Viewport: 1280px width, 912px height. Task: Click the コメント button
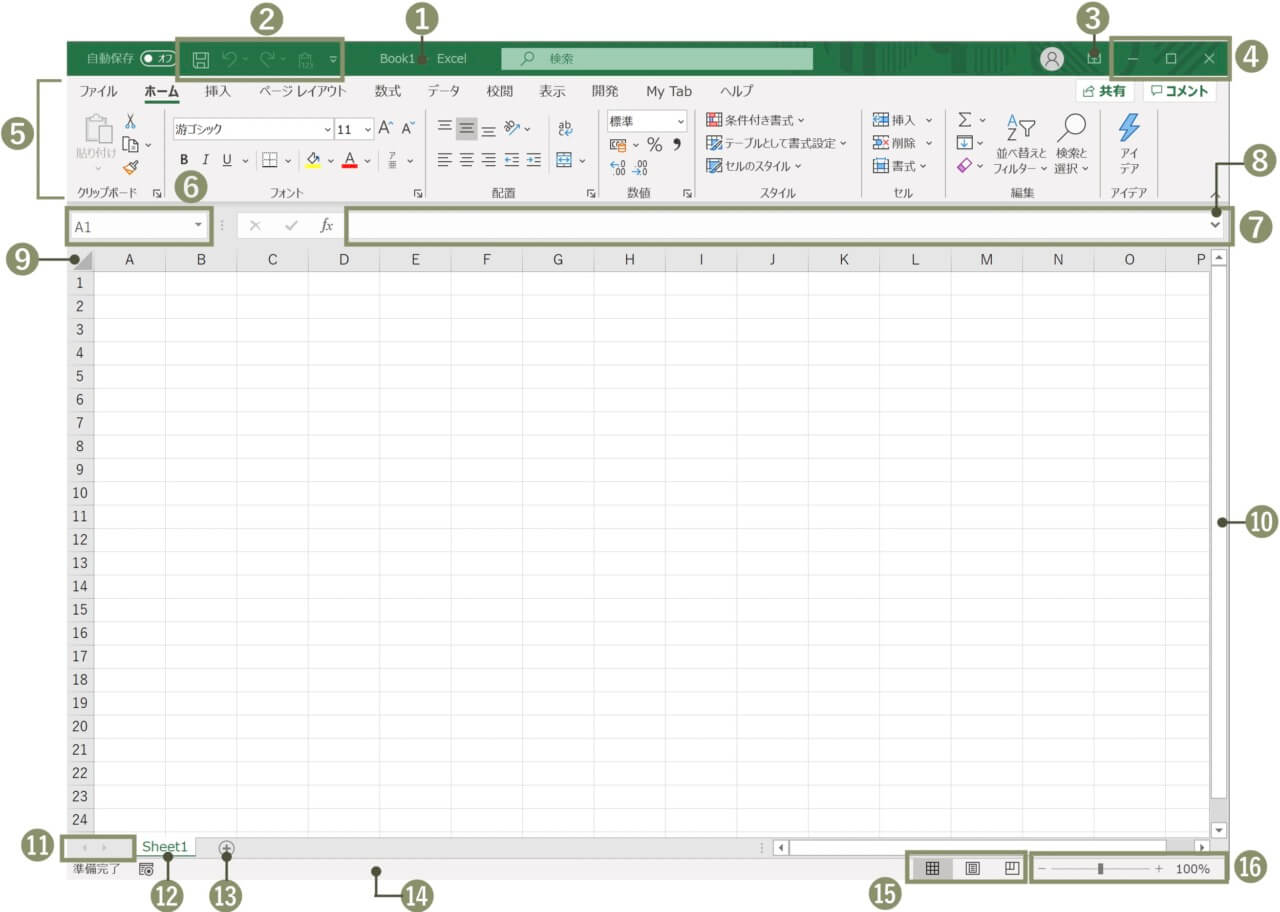coord(1180,91)
